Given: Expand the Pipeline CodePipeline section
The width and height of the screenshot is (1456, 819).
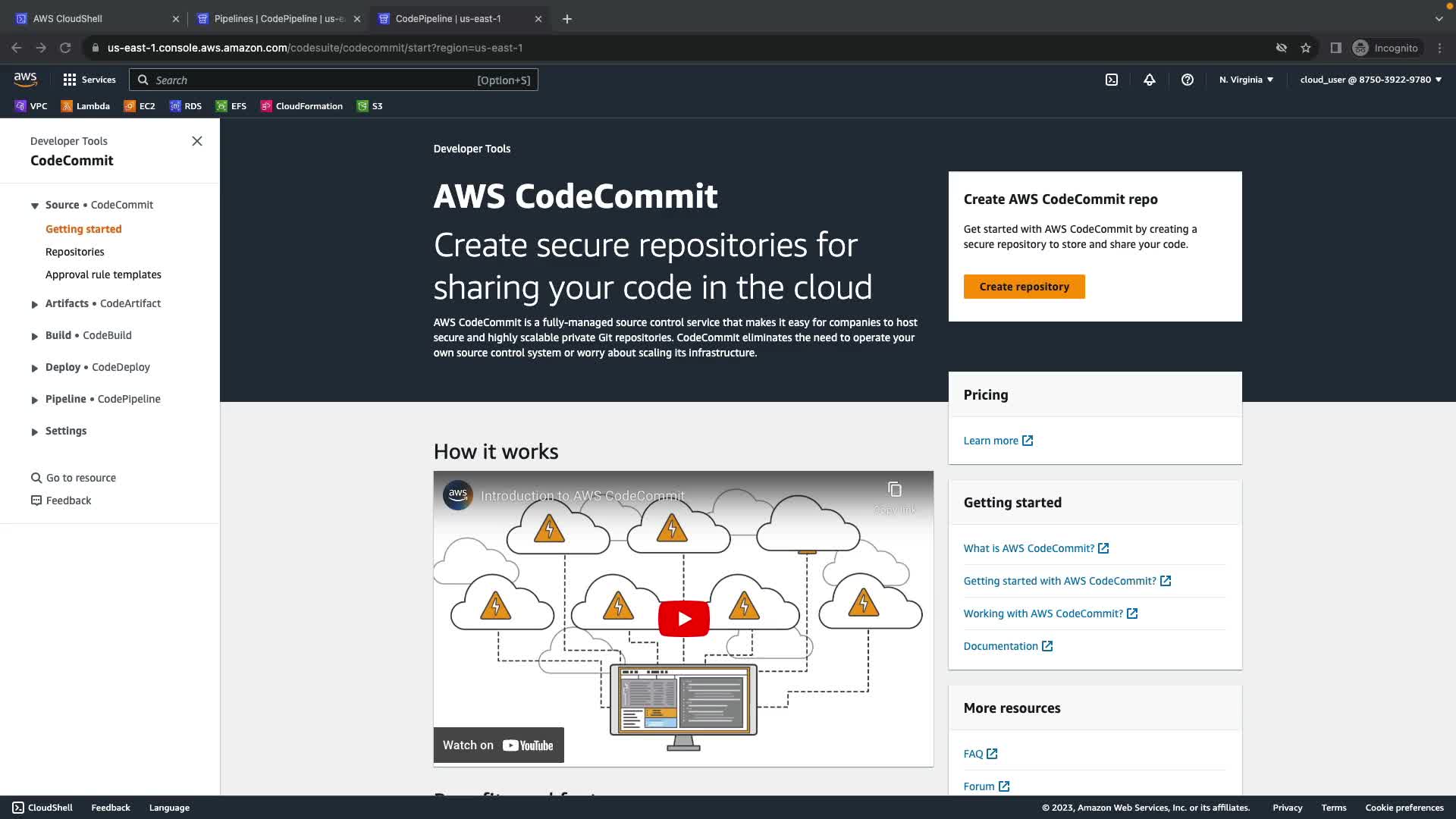Looking at the screenshot, I should (x=34, y=400).
